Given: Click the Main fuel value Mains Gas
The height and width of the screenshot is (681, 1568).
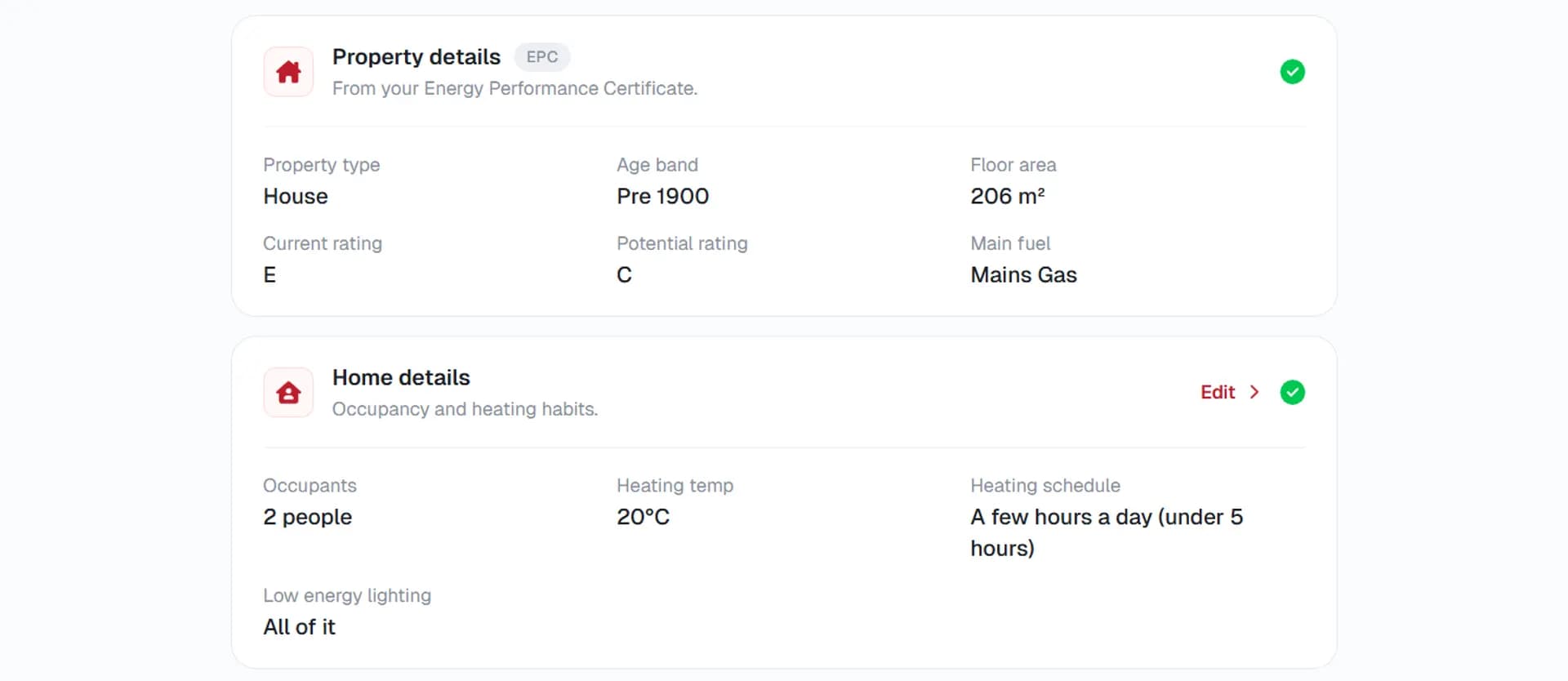Looking at the screenshot, I should [1023, 275].
